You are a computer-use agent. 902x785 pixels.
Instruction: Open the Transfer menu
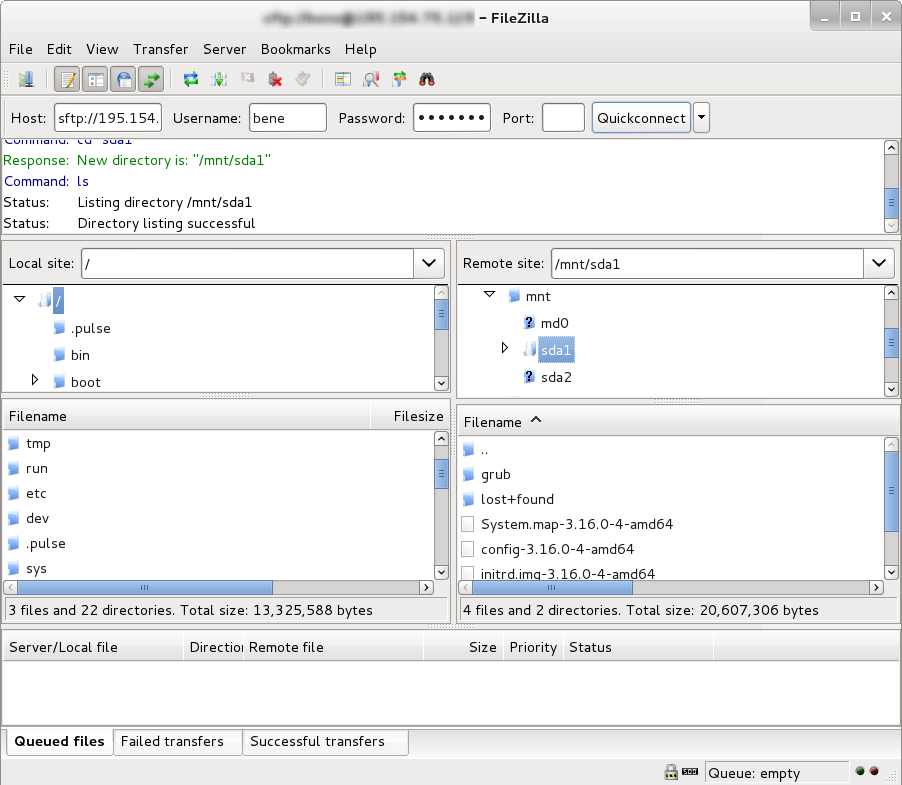(160, 49)
